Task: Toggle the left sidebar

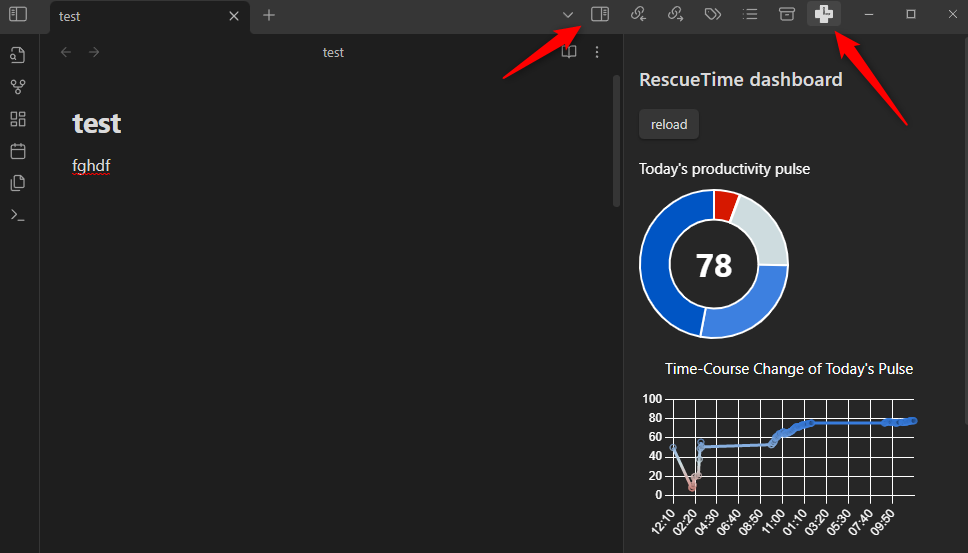Action: pos(18,14)
